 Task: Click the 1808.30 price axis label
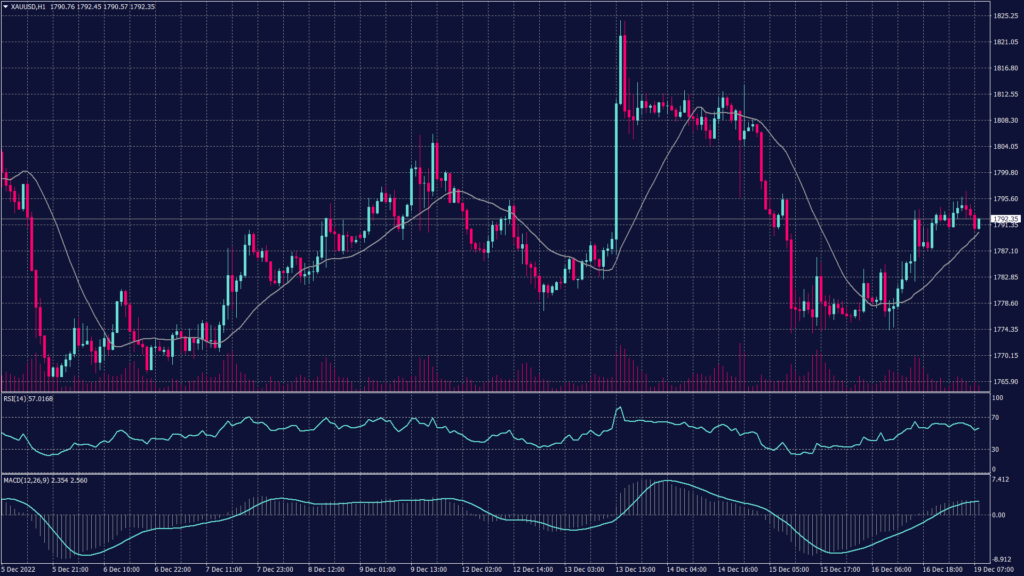point(1004,121)
